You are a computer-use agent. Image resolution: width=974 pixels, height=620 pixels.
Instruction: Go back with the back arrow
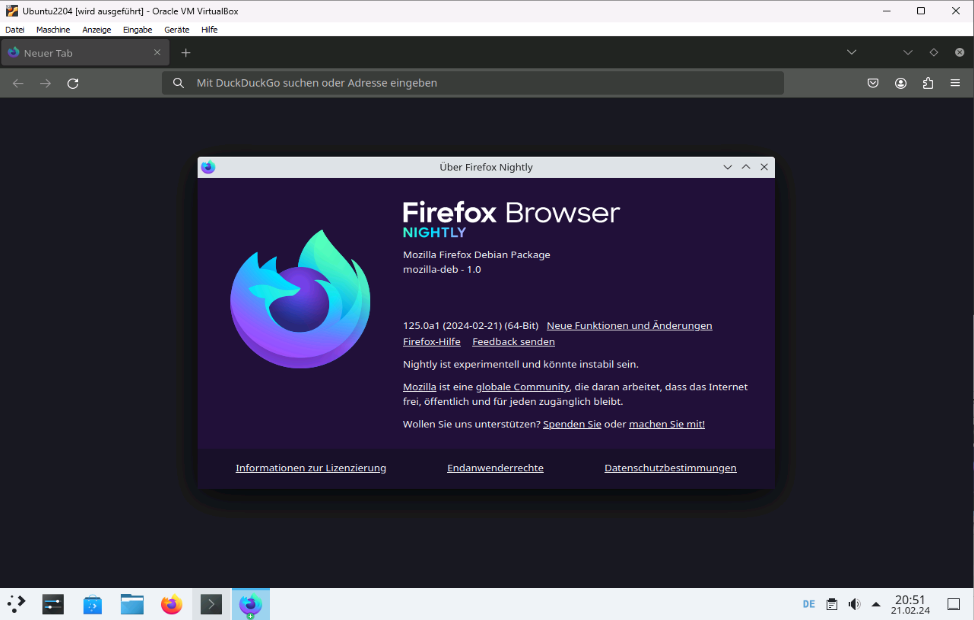pyautogui.click(x=18, y=83)
